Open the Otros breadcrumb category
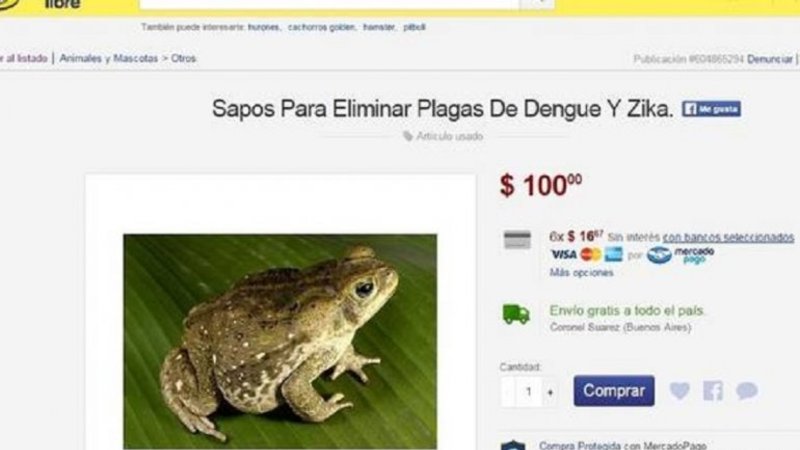 183,58
